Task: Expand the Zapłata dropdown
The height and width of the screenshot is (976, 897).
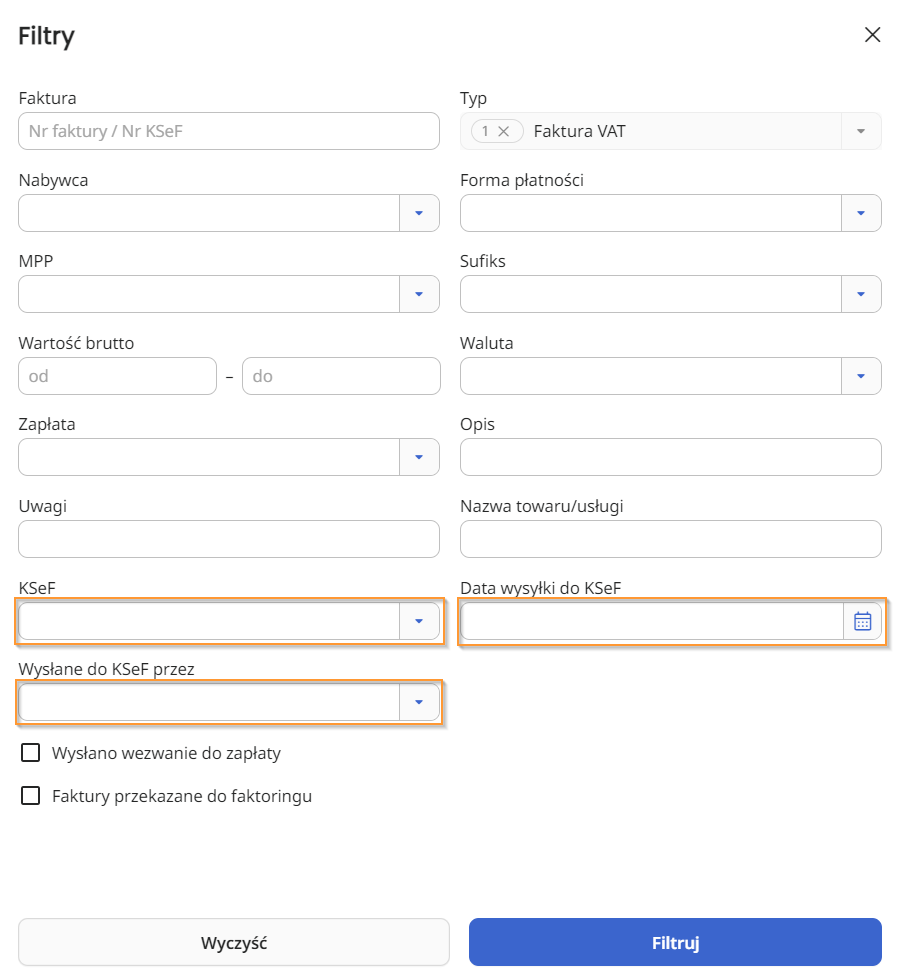Action: [419, 457]
